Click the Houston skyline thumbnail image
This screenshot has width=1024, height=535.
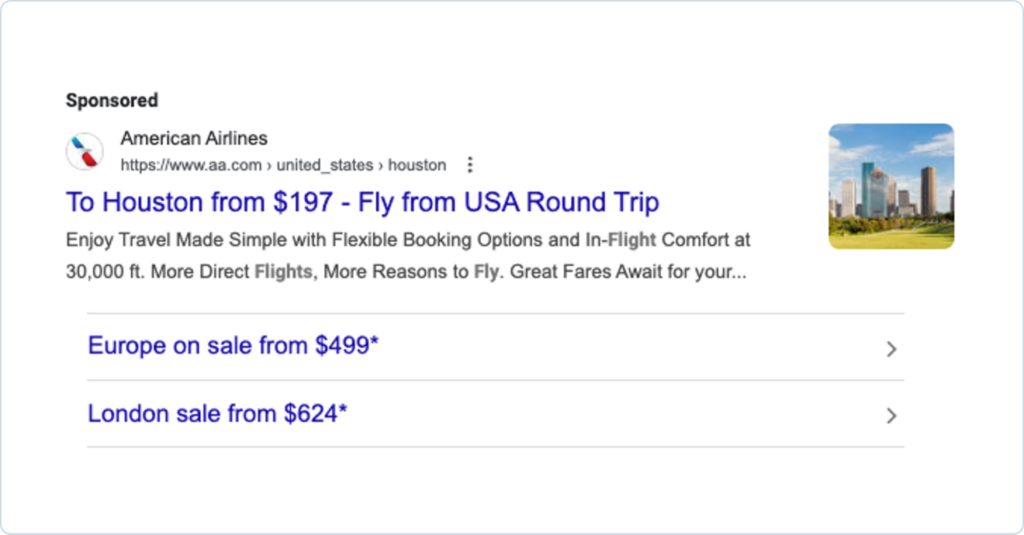891,186
